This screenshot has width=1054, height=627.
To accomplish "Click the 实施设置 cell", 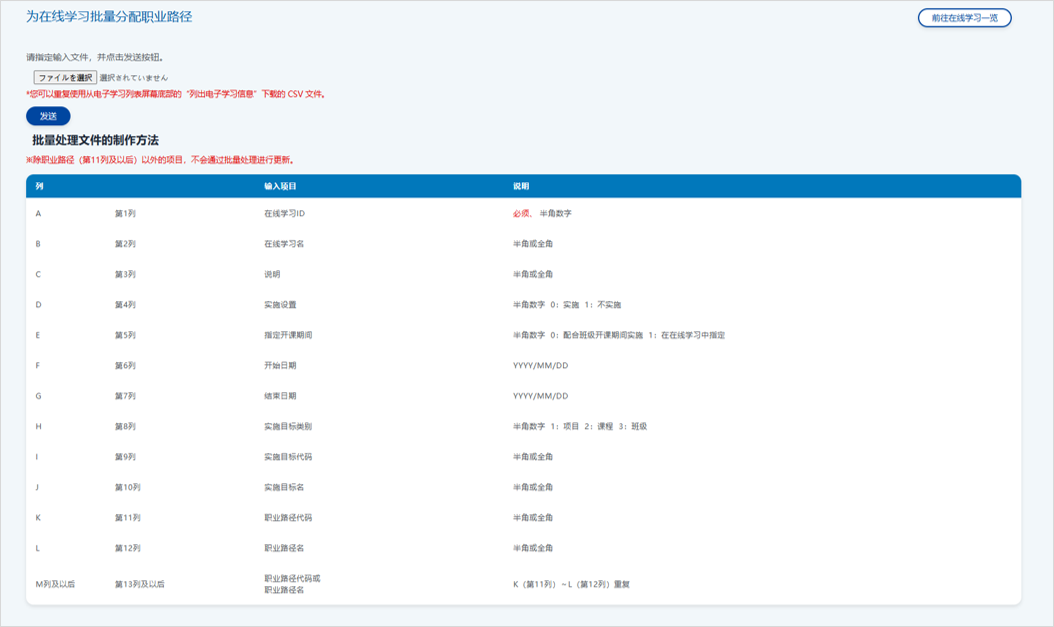I will pos(280,305).
